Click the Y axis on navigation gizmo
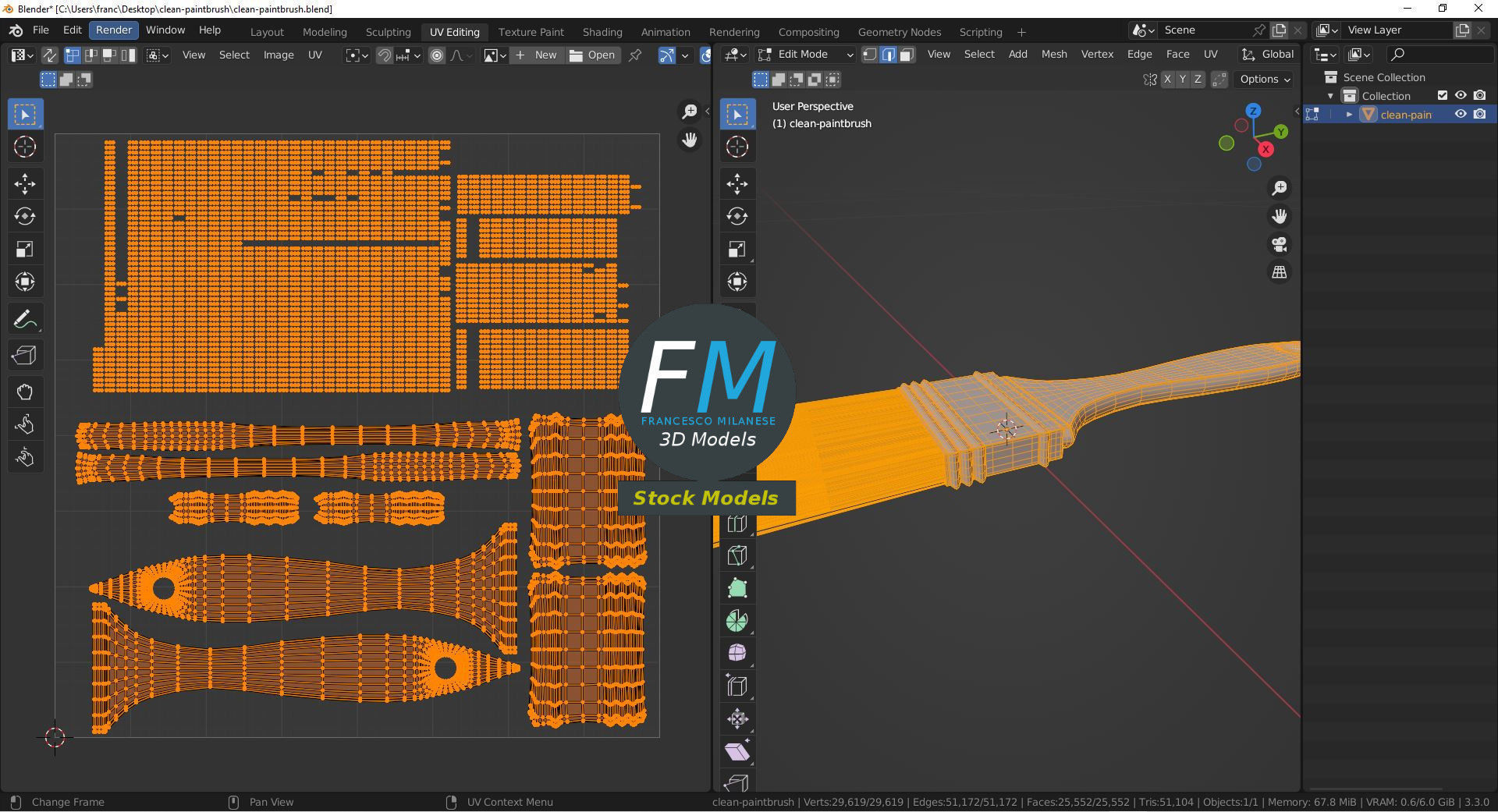 pos(1280,132)
